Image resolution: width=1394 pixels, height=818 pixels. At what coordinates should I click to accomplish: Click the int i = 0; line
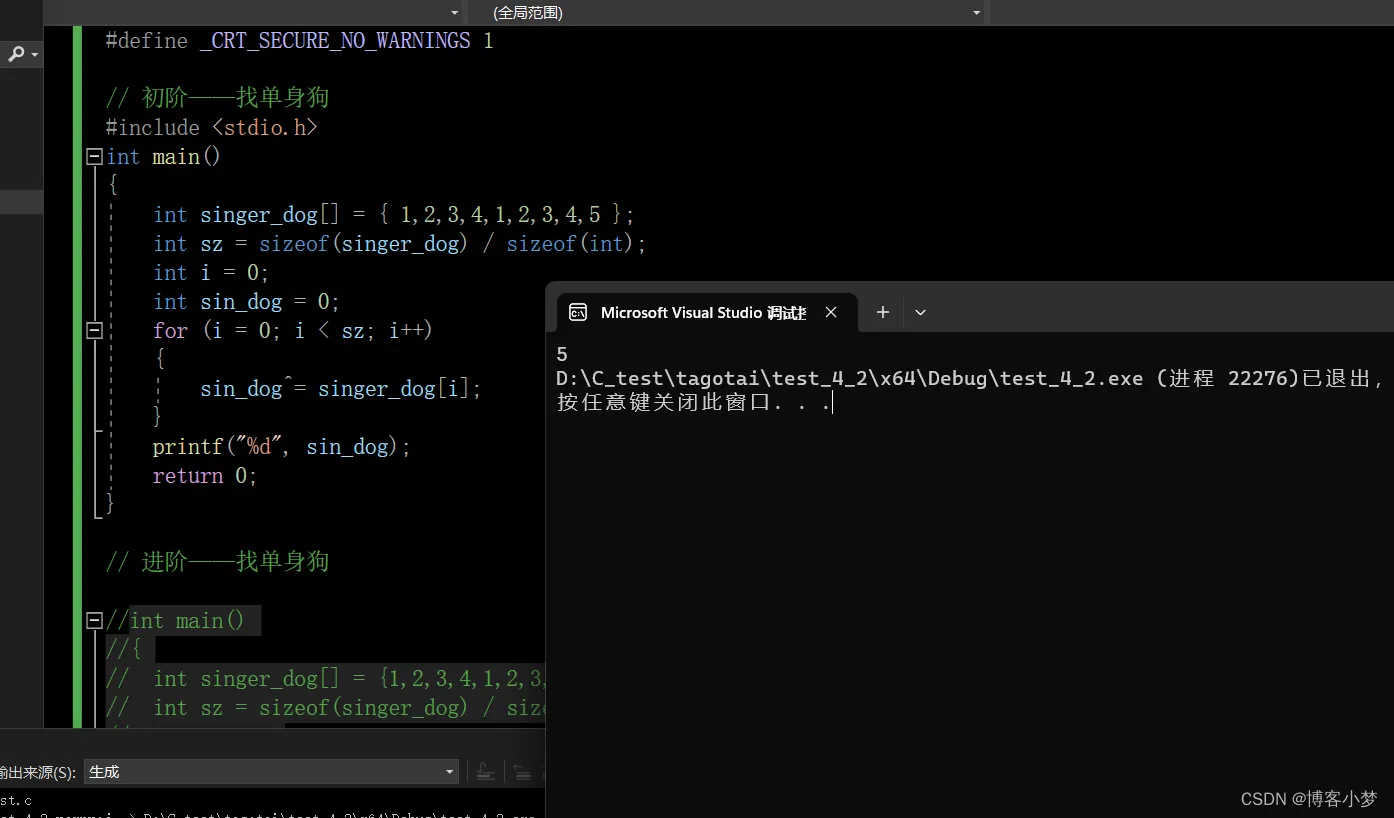click(211, 273)
